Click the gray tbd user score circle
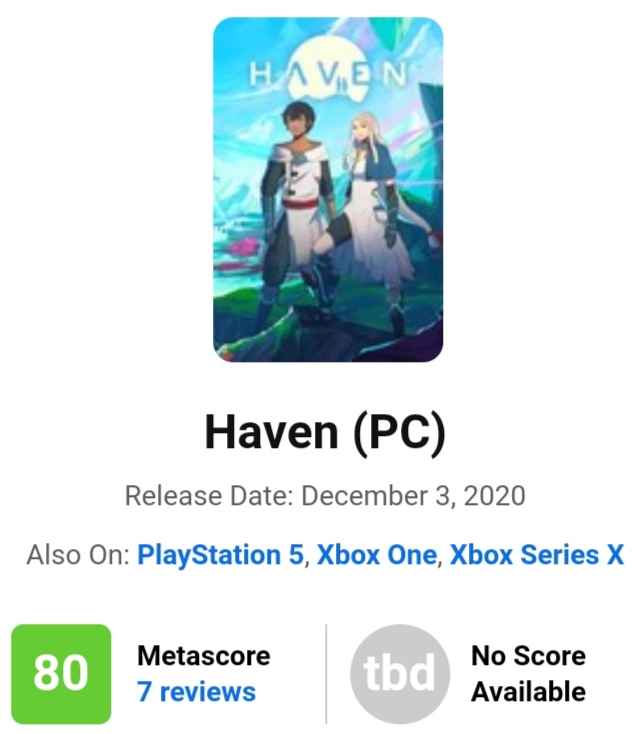The image size is (632, 734). (400, 674)
